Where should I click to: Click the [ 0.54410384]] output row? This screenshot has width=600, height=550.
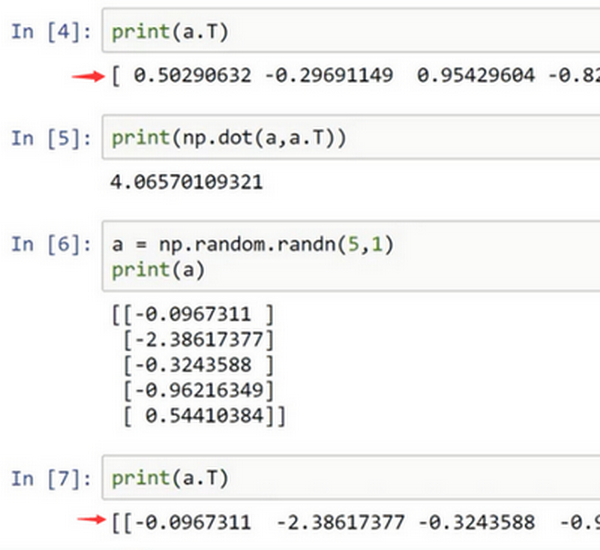pos(204,416)
